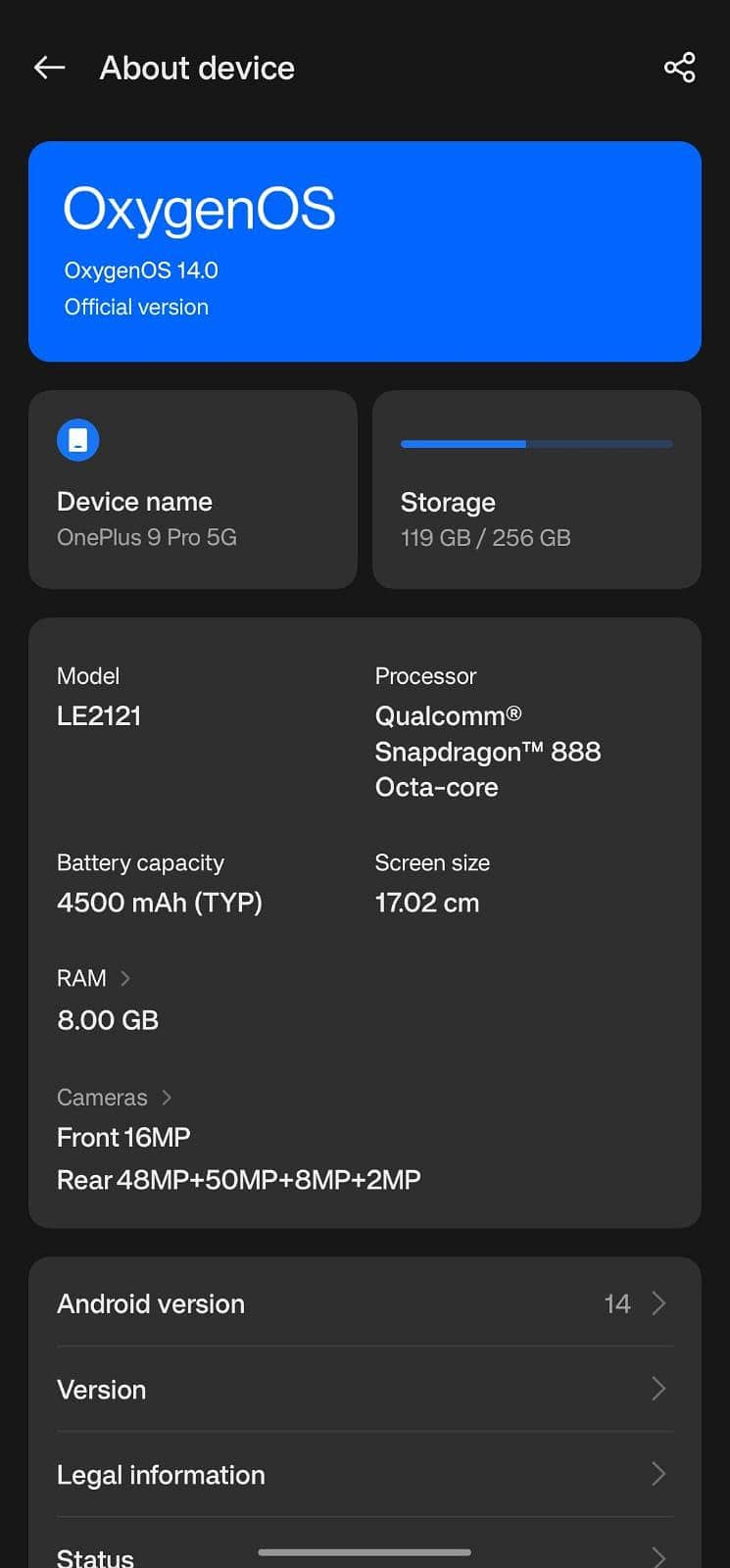The height and width of the screenshot is (1568, 730).
Task: Expand Cameras details chevron
Action: pos(167,1098)
